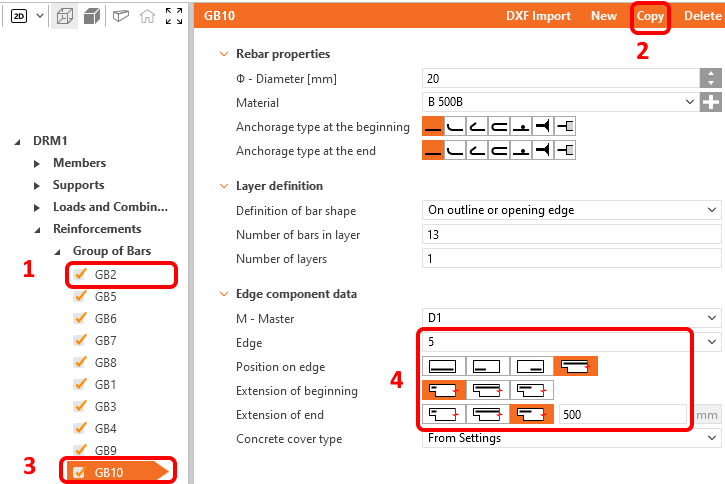Click the home view icon

147,16
